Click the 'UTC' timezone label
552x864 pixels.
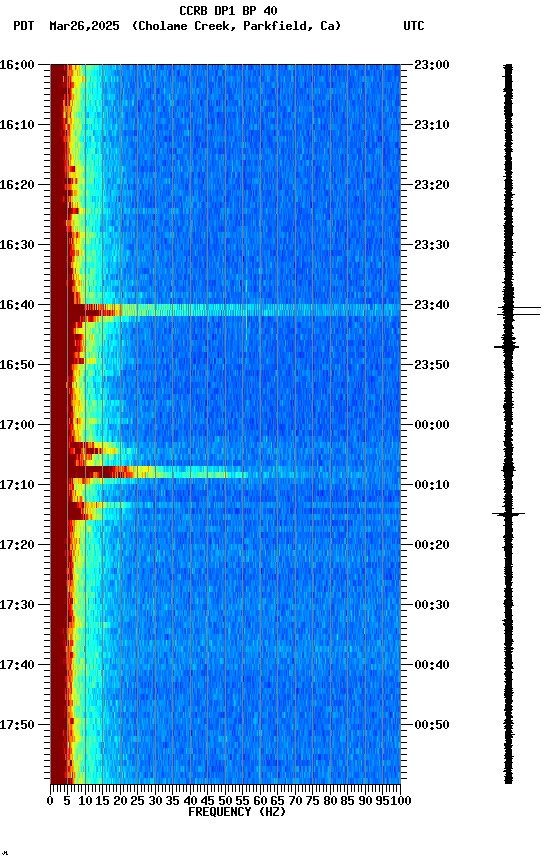414,26
